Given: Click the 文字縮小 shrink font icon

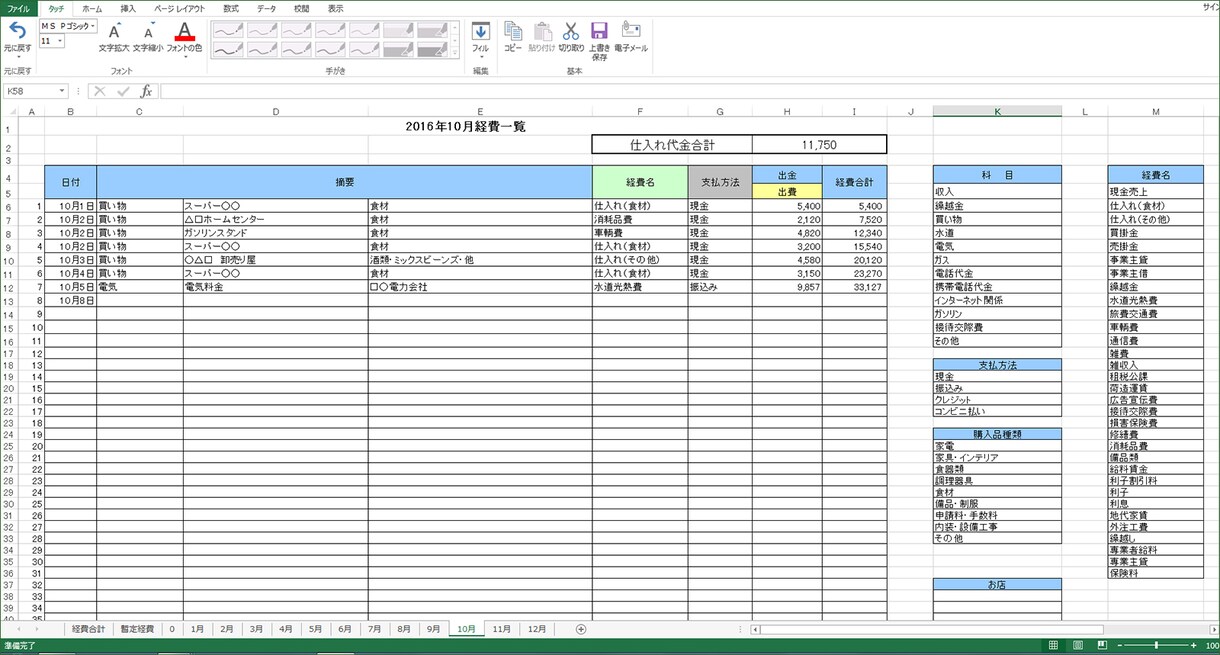Looking at the screenshot, I should 148,32.
